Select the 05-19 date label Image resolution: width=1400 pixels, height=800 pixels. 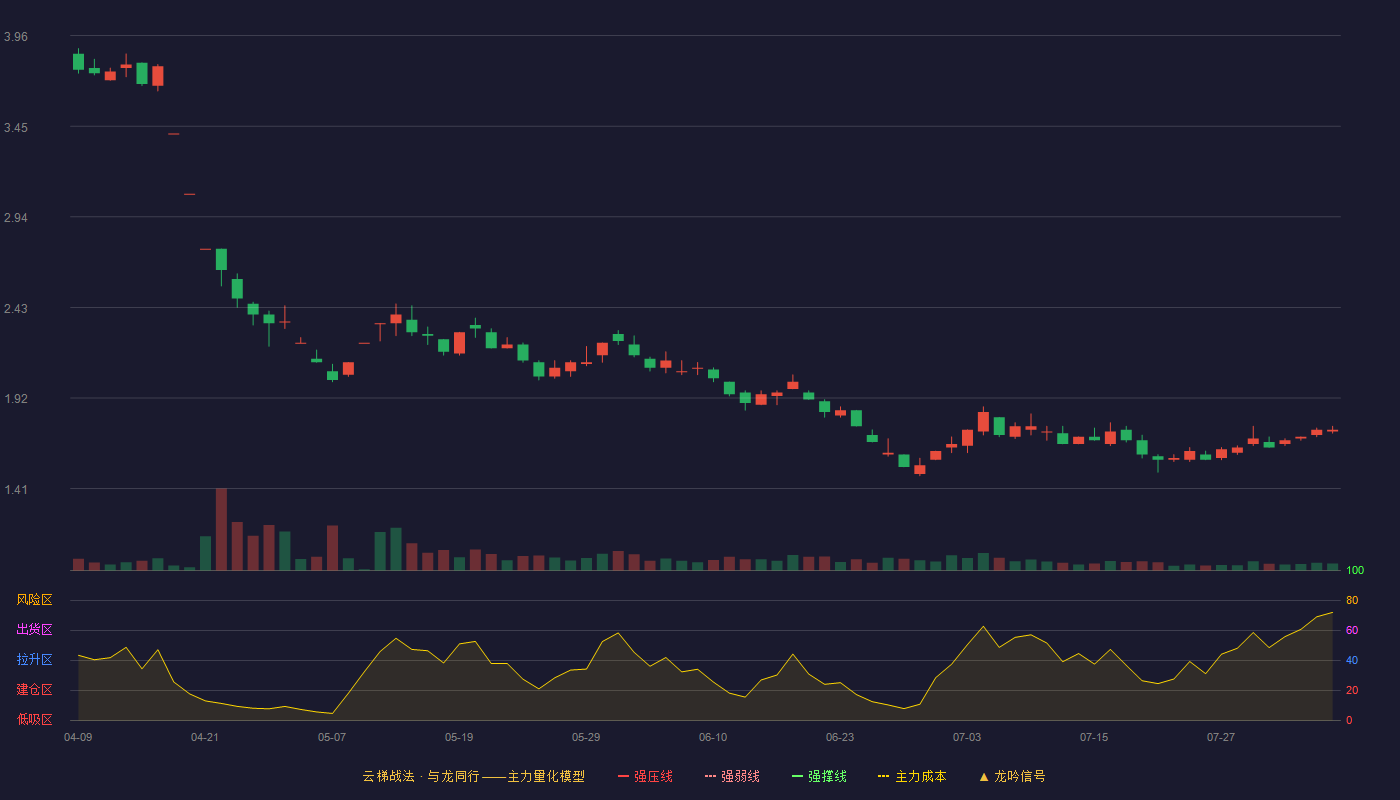coord(459,737)
